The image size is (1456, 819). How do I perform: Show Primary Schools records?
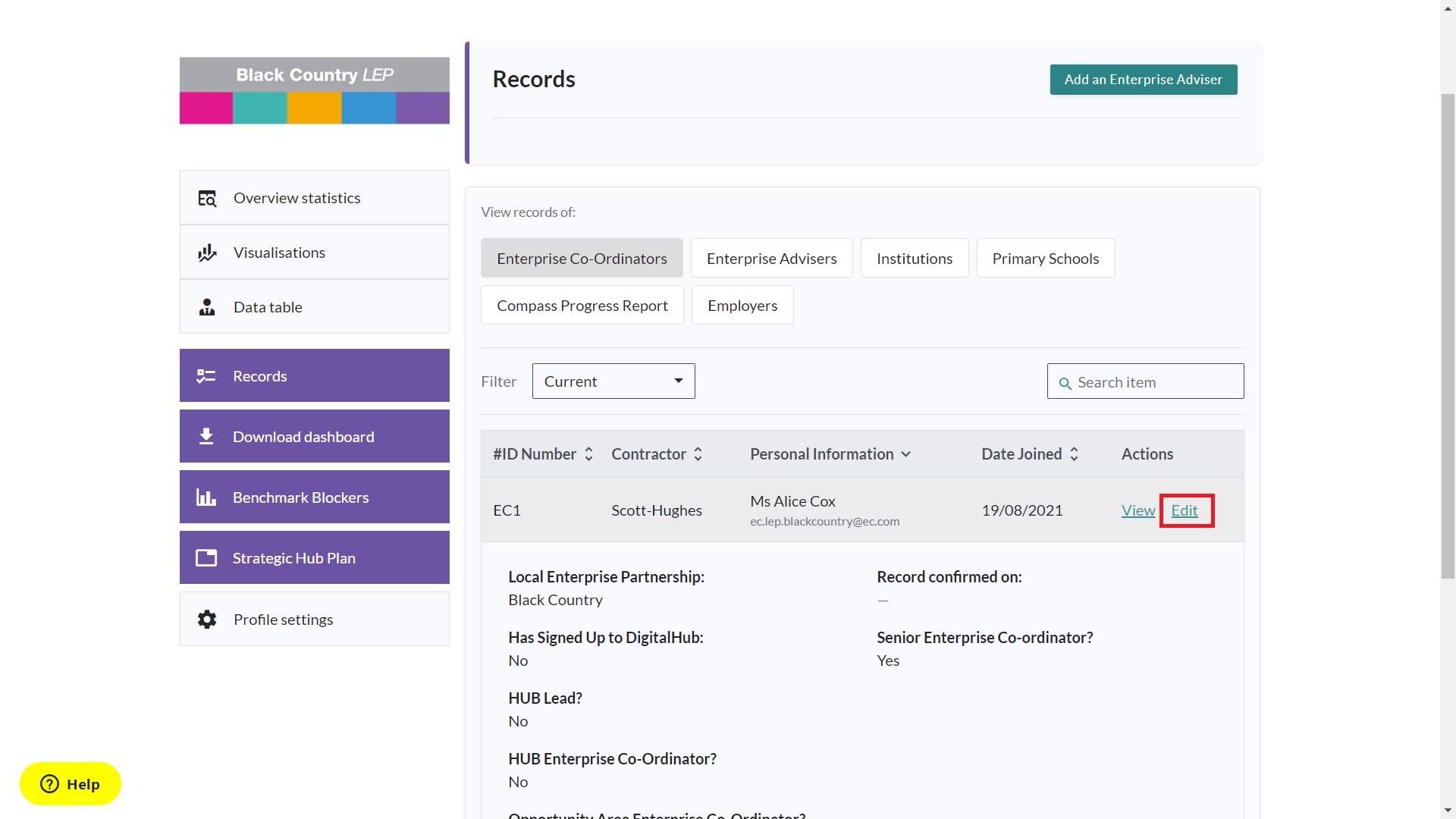coord(1046,258)
